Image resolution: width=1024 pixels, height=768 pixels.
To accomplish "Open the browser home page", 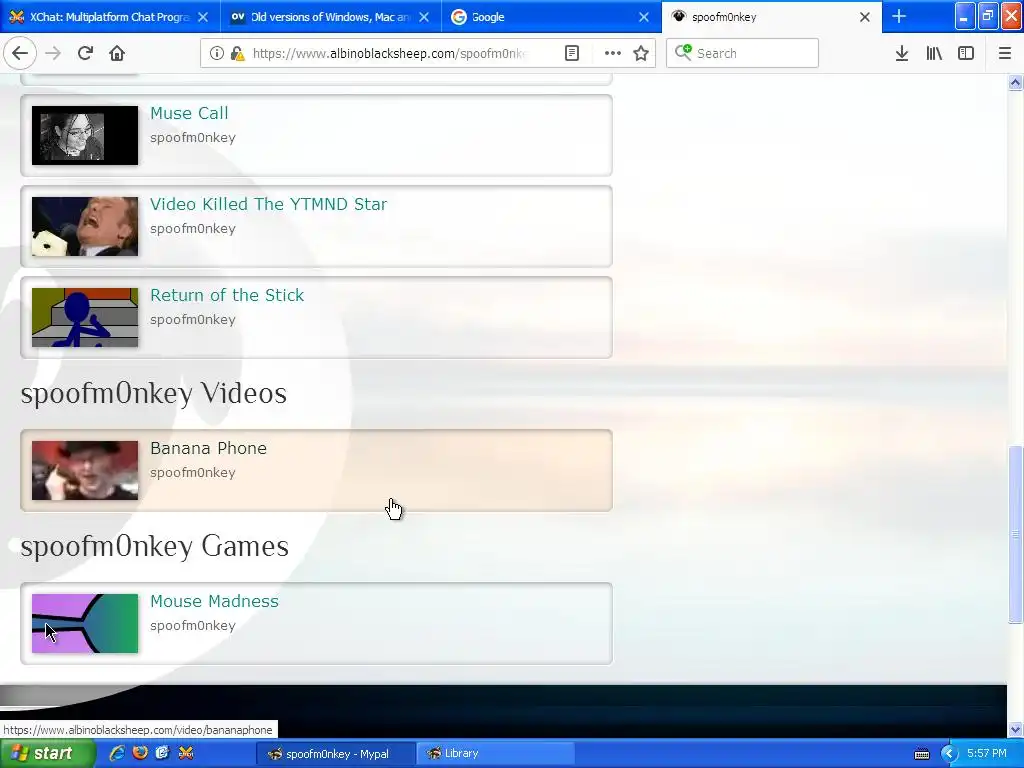I will tap(117, 53).
